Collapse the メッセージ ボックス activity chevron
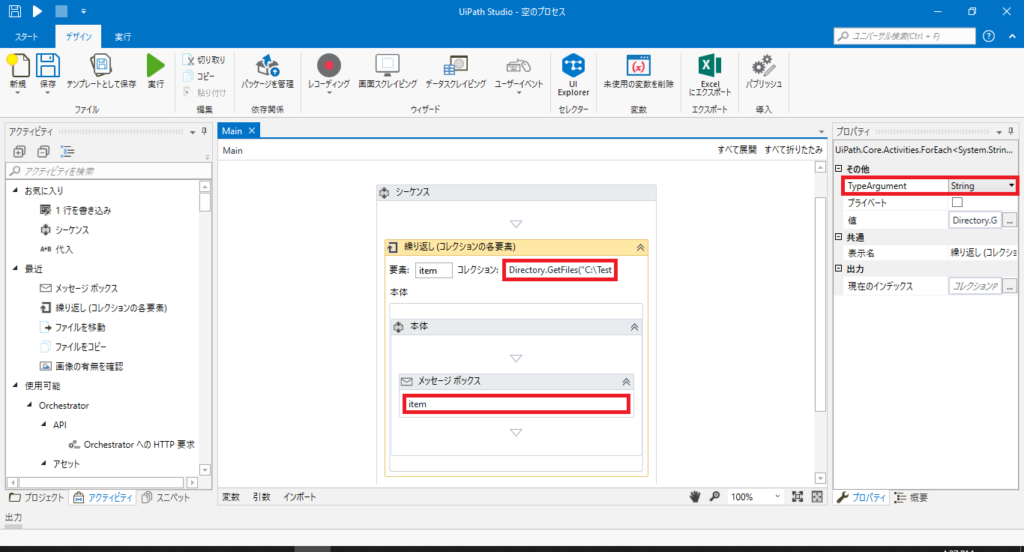Screen dimensions: 1024x552 coord(626,382)
